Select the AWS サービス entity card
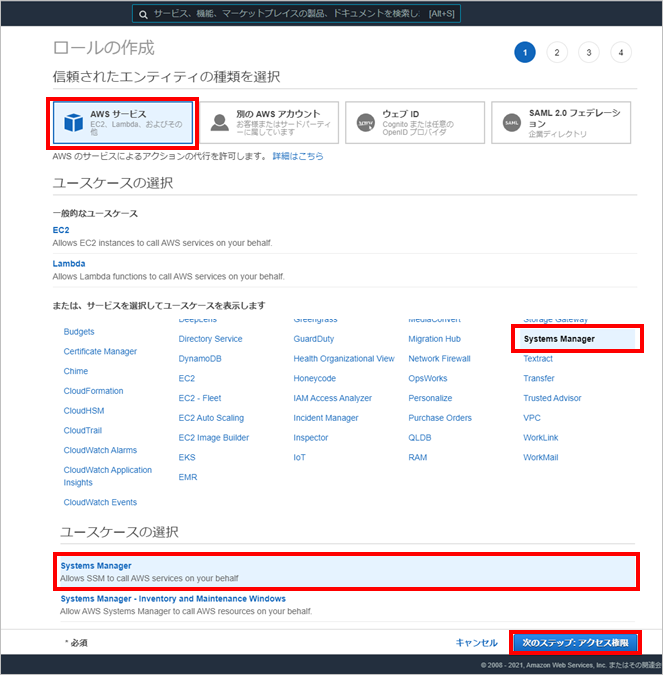663x675 pixels. pos(123,123)
